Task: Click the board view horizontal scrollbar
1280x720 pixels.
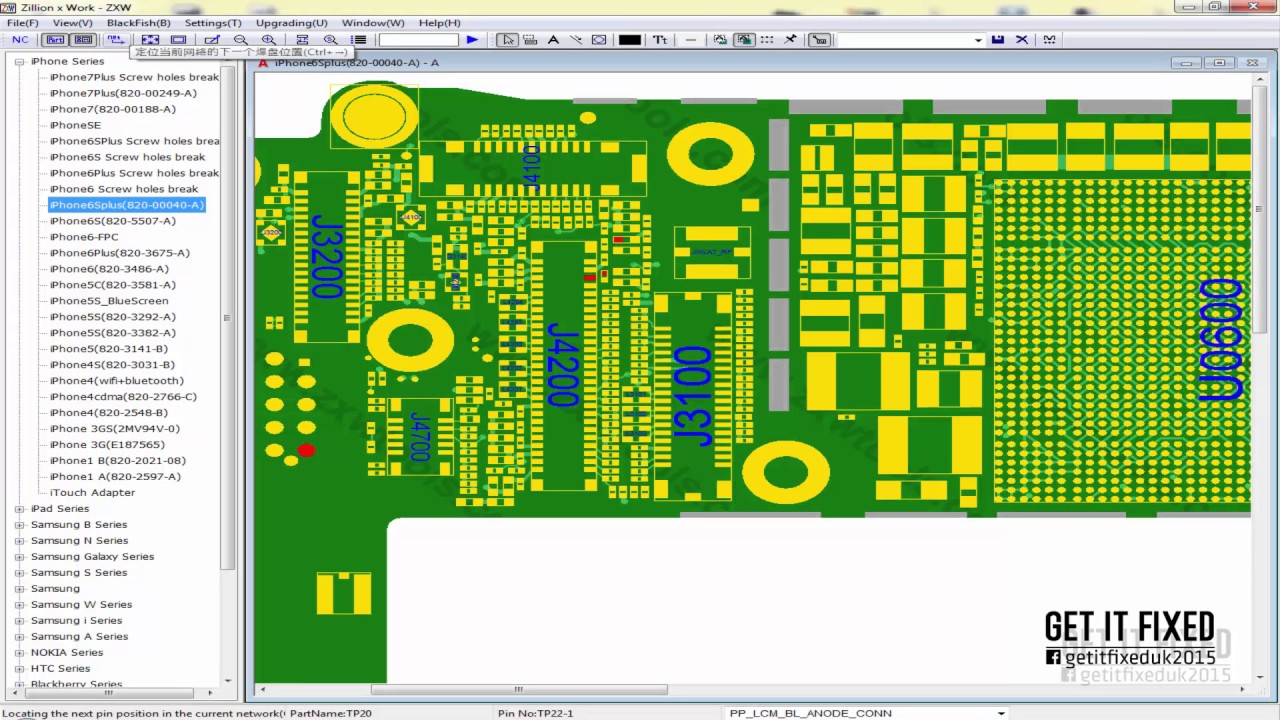Action: point(518,689)
